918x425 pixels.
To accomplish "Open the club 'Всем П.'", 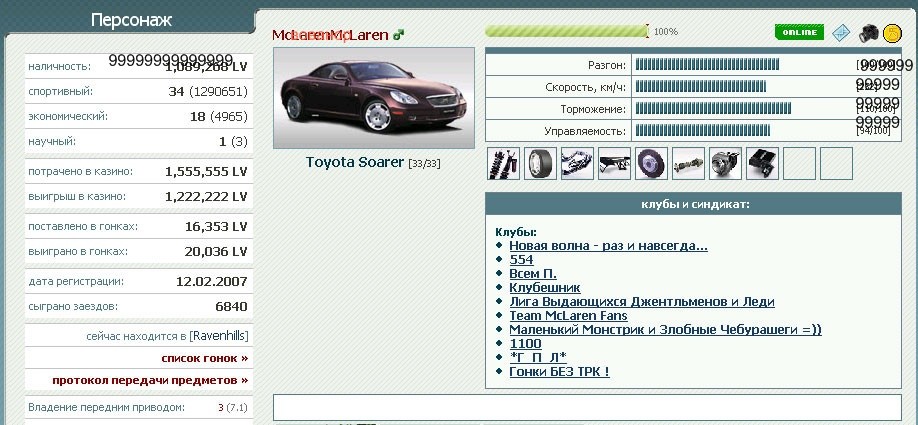I will point(533,274).
